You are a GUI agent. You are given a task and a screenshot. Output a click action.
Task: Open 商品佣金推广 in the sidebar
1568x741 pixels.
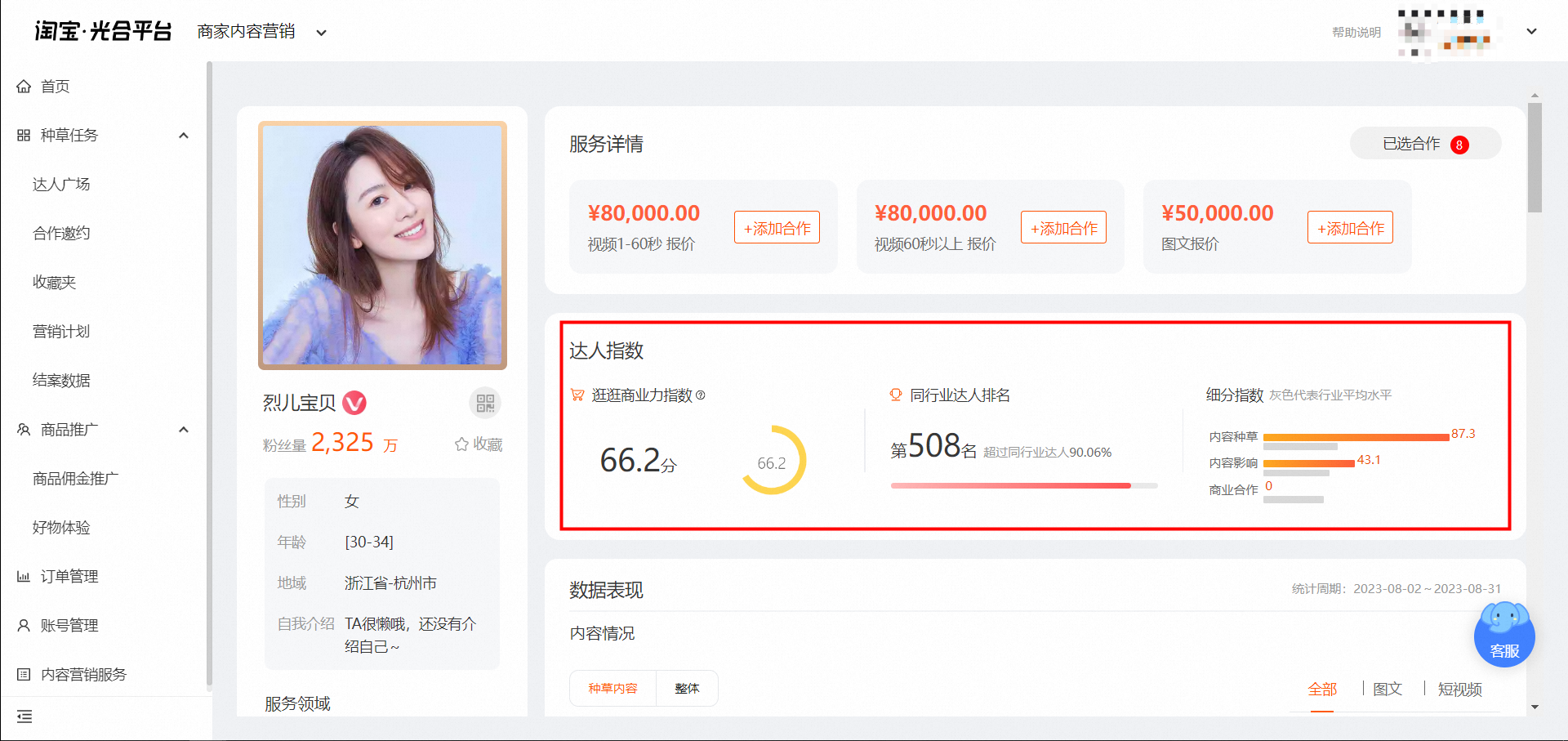(75, 479)
